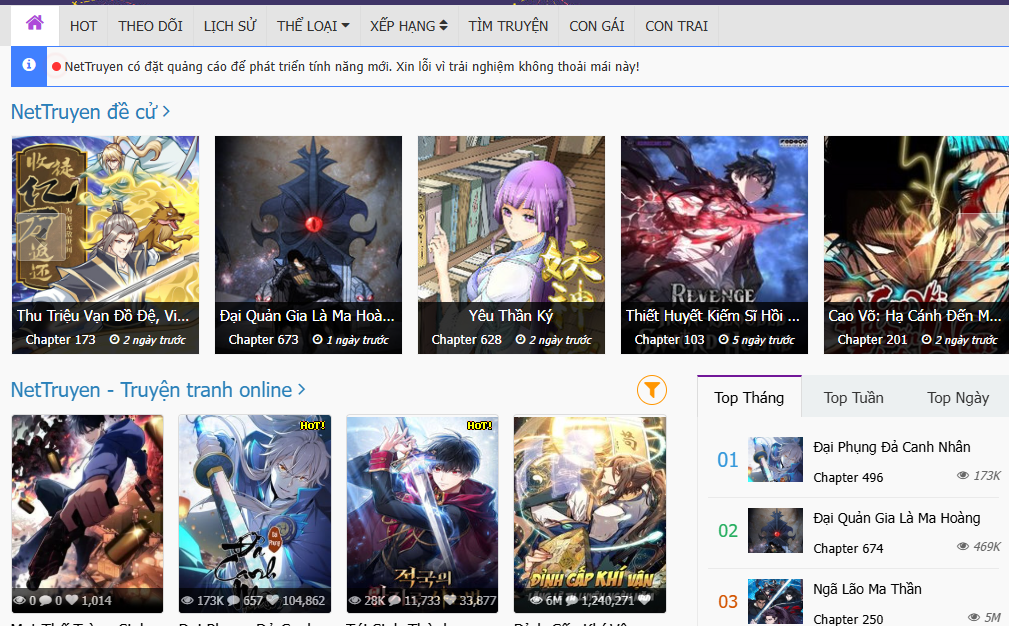Viewport: 1009px width, 626px height.
Task: Click the eye icon beside 173K on cover
Action: [187, 600]
